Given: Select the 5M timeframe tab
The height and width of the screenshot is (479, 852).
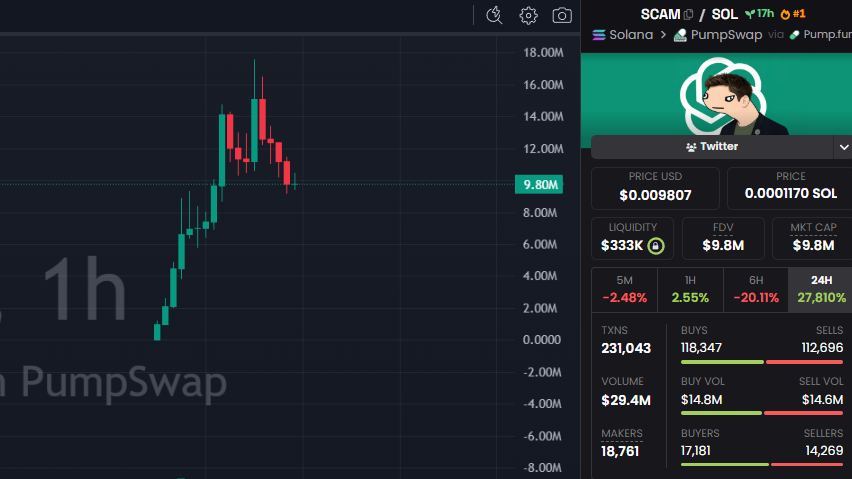Looking at the screenshot, I should point(624,289).
